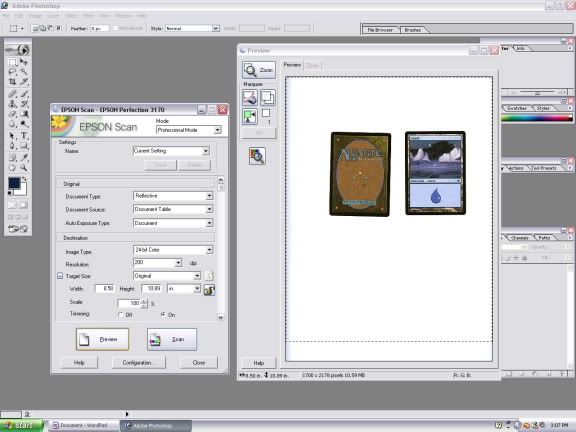Click the foreground color swatch

[x=14, y=183]
